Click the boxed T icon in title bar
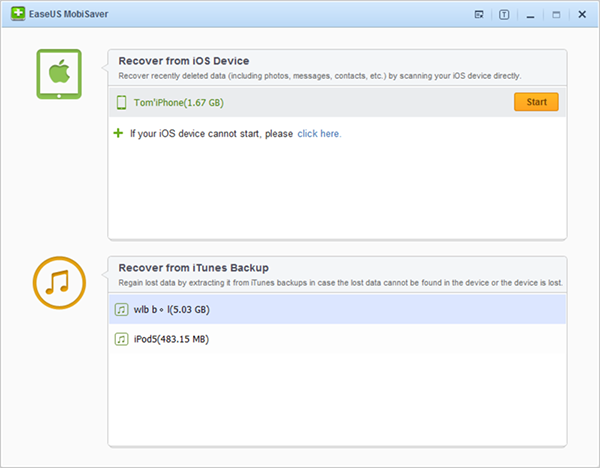The width and height of the screenshot is (600, 468). pyautogui.click(x=504, y=15)
